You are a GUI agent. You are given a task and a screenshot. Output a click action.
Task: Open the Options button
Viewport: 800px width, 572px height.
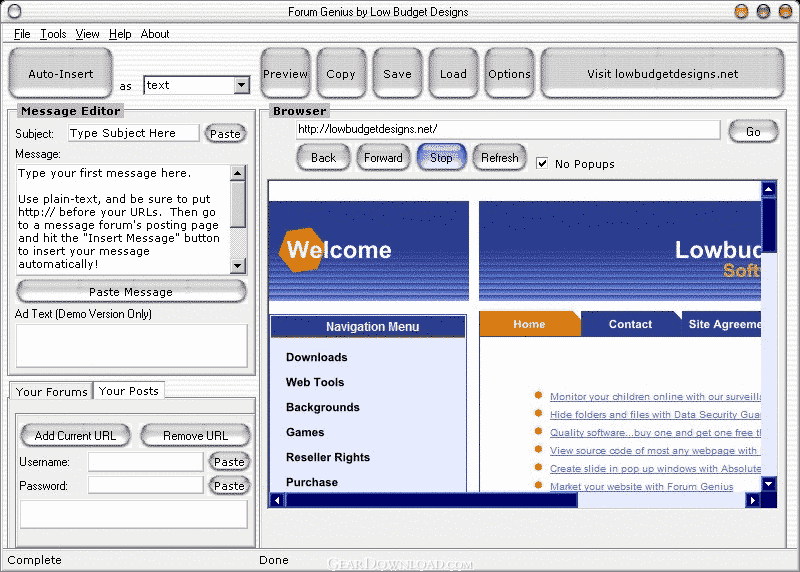509,73
